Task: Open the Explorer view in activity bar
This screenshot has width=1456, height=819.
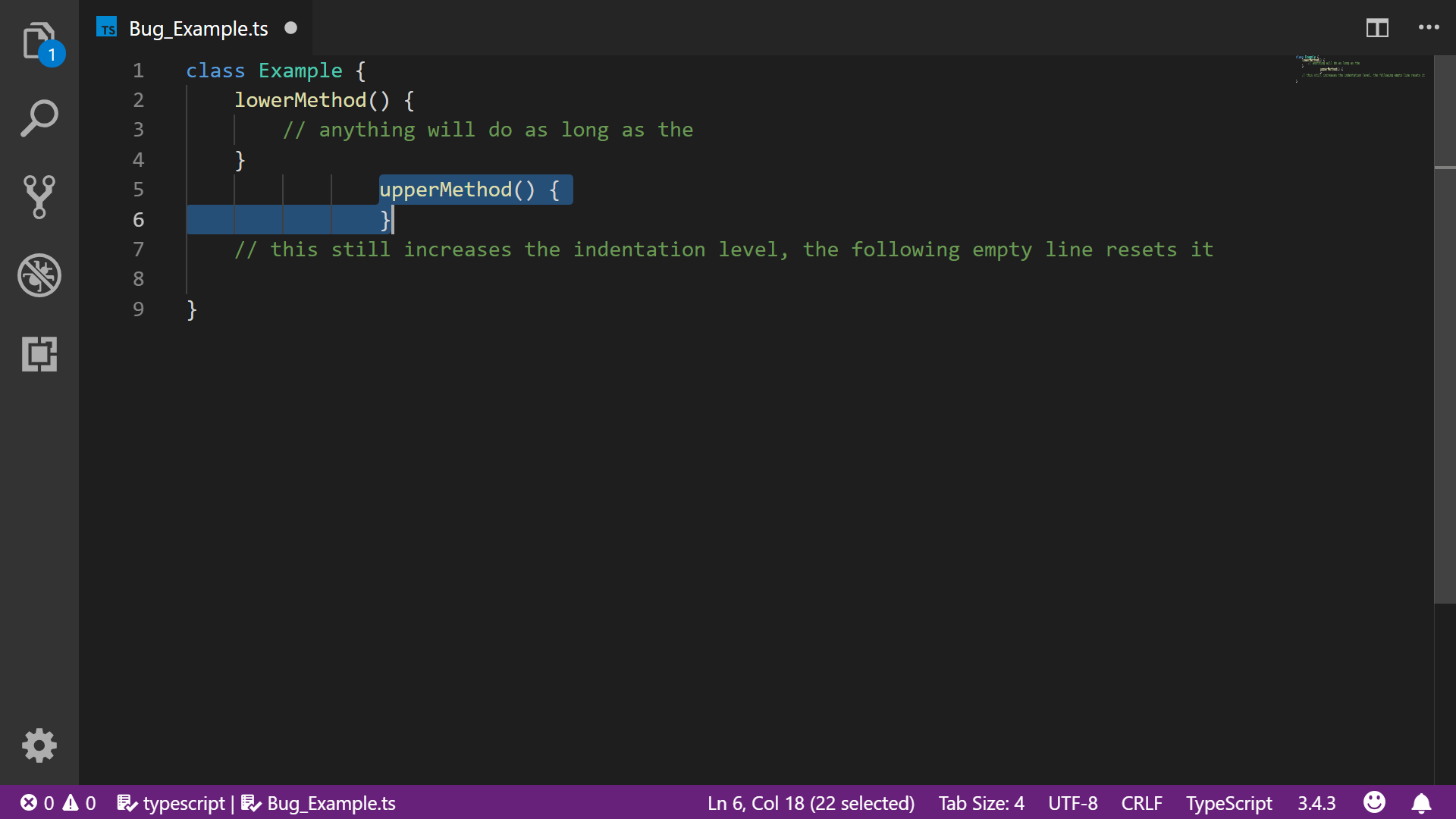Action: [39, 40]
